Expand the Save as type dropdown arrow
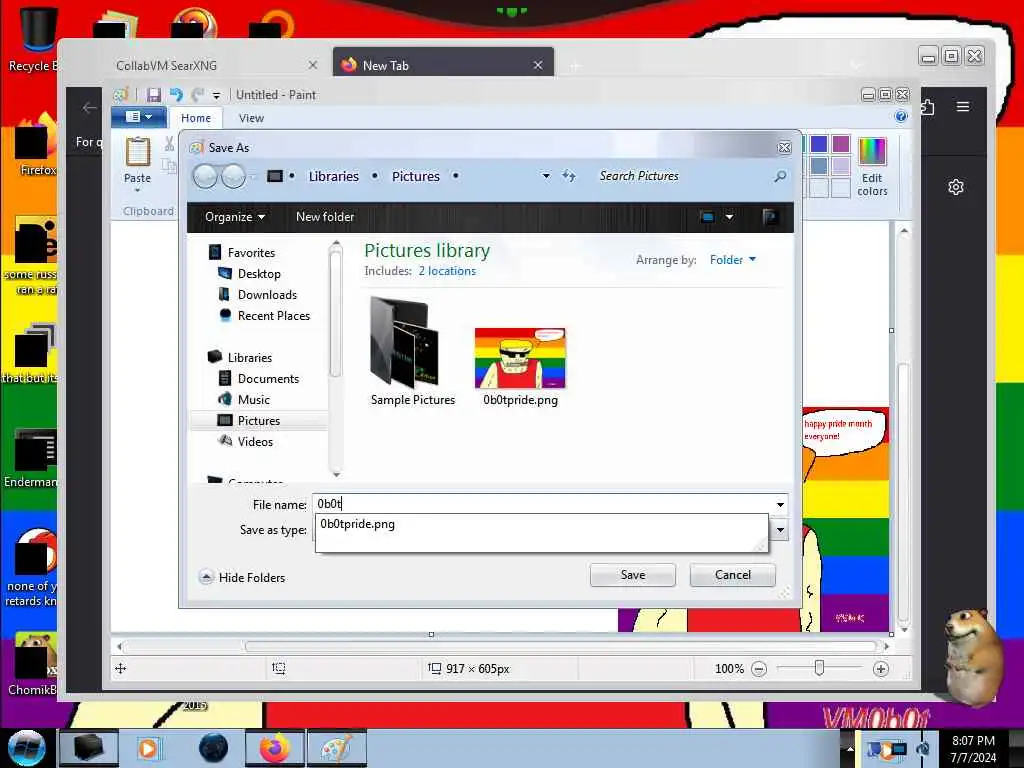Viewport: 1024px width, 768px height. pos(780,530)
